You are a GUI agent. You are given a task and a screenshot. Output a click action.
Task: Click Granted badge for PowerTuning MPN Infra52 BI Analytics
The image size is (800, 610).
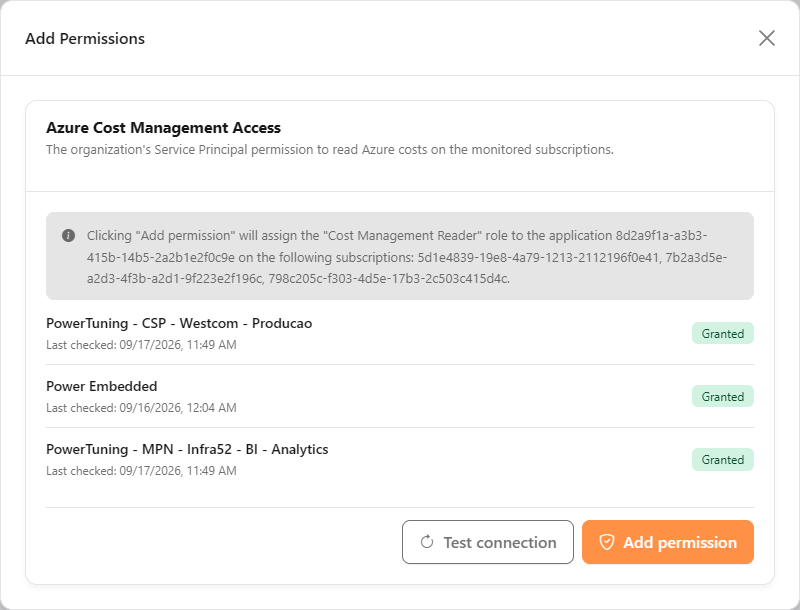pyautogui.click(x=722, y=460)
